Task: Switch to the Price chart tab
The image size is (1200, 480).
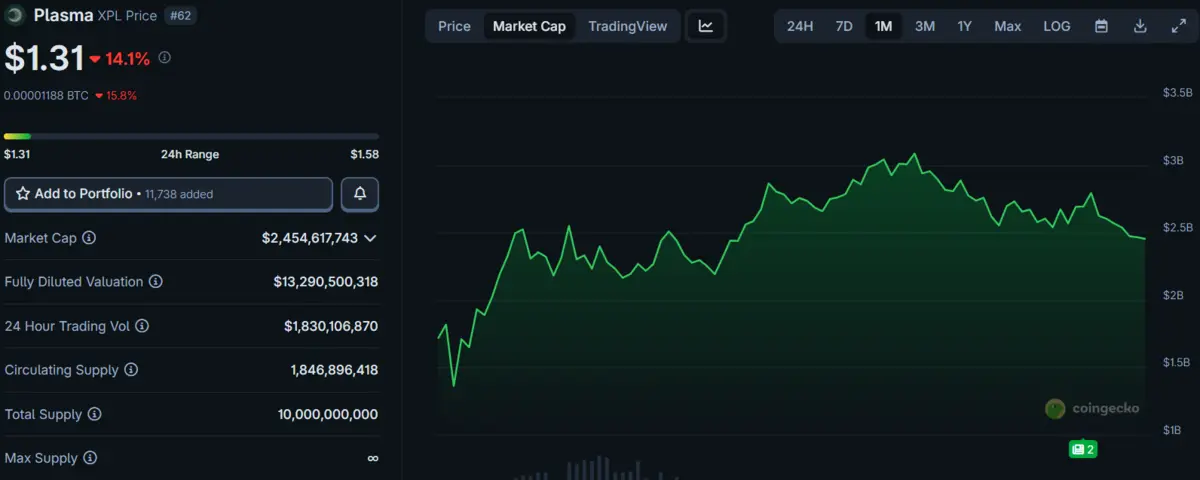Action: [x=454, y=26]
